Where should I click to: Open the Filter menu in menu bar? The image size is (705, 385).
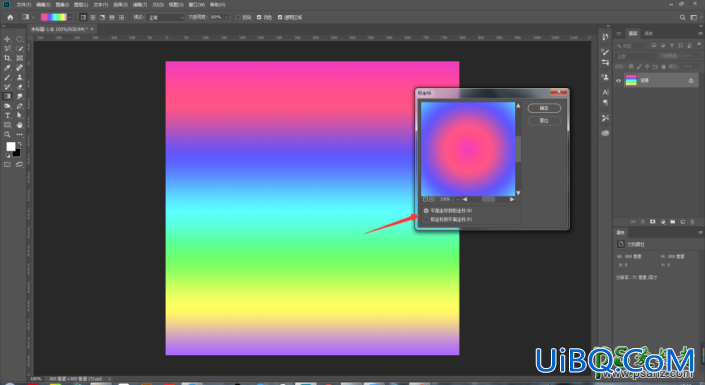[140, 4]
